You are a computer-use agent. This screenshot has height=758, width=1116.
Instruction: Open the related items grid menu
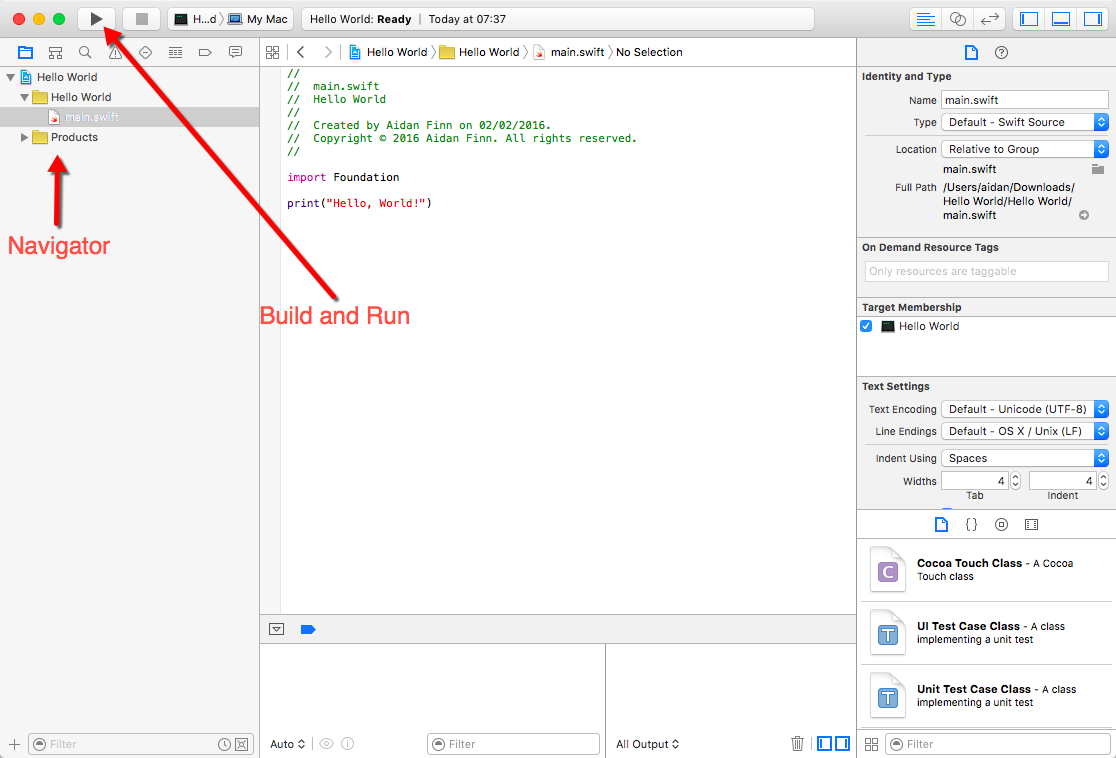273,52
